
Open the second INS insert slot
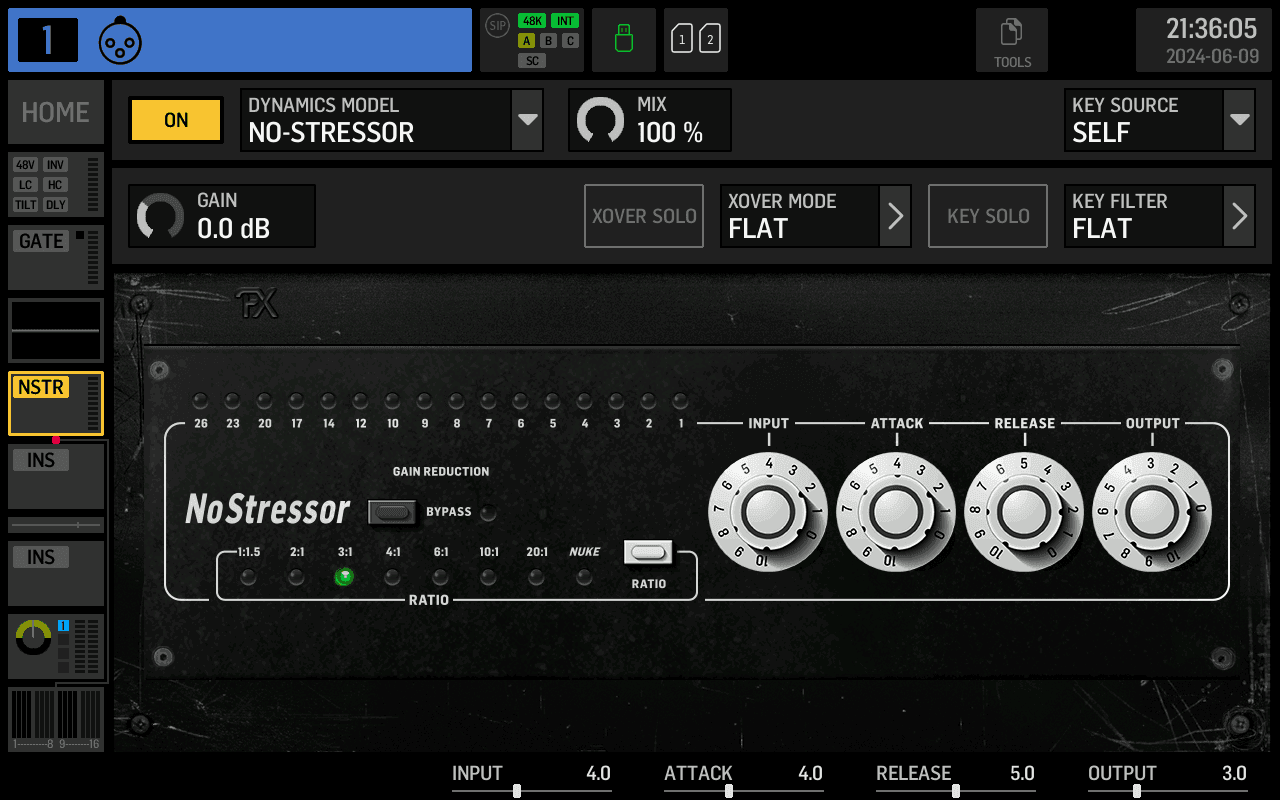(x=56, y=573)
